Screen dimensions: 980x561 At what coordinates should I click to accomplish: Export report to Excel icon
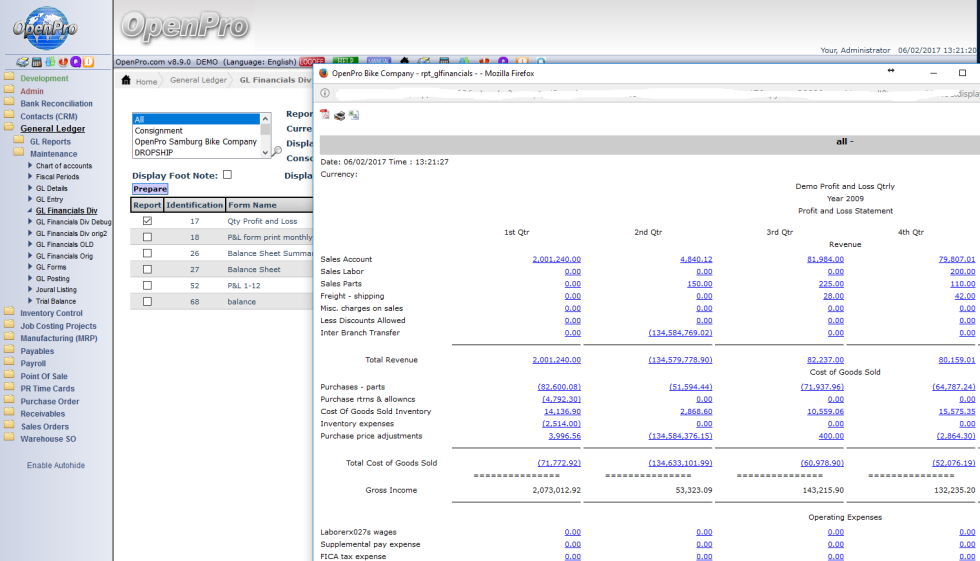354,115
